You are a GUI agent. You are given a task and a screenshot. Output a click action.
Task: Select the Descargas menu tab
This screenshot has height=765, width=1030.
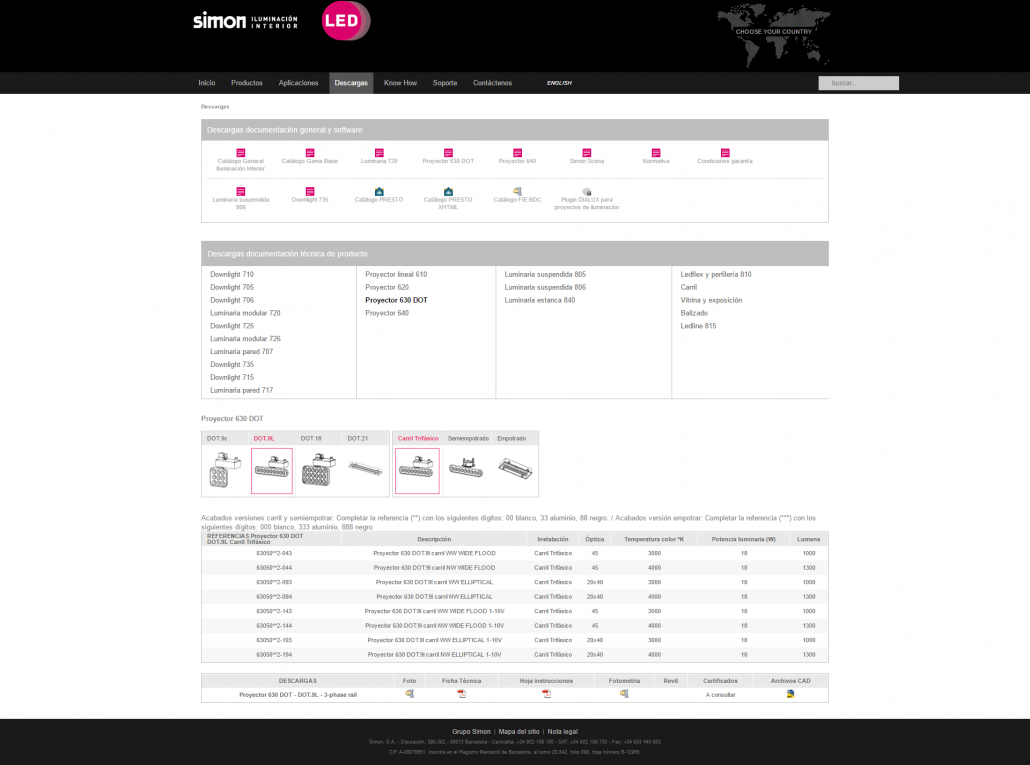(x=351, y=83)
